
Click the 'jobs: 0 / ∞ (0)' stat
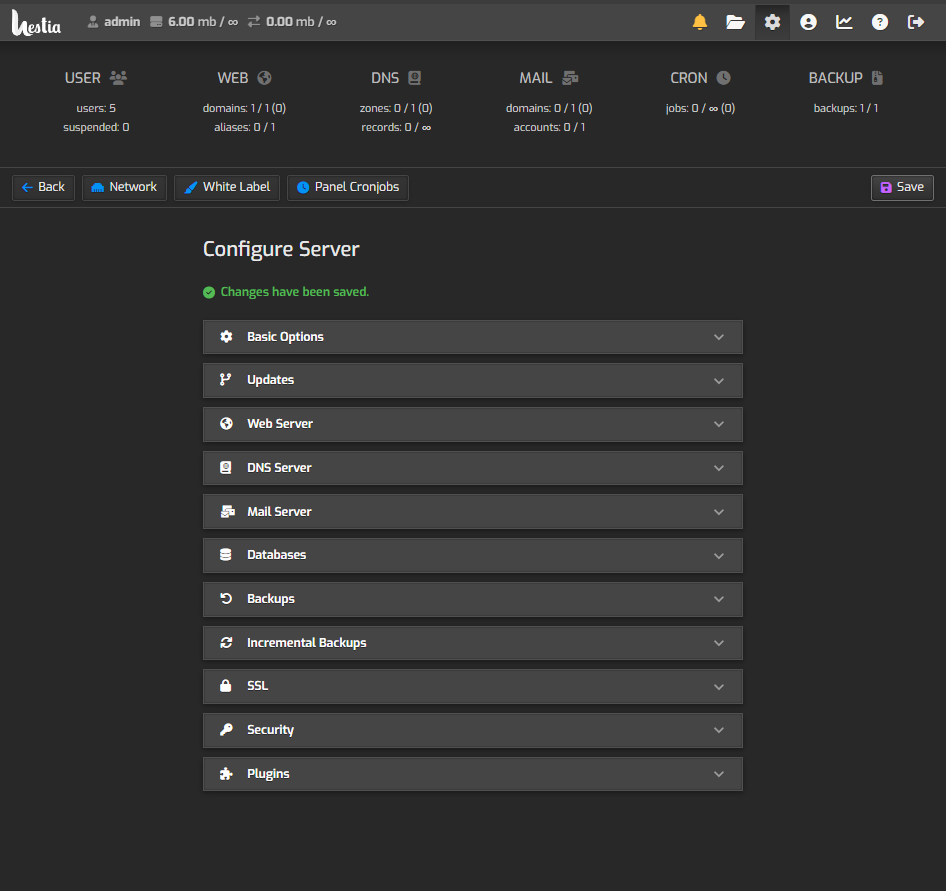point(700,109)
